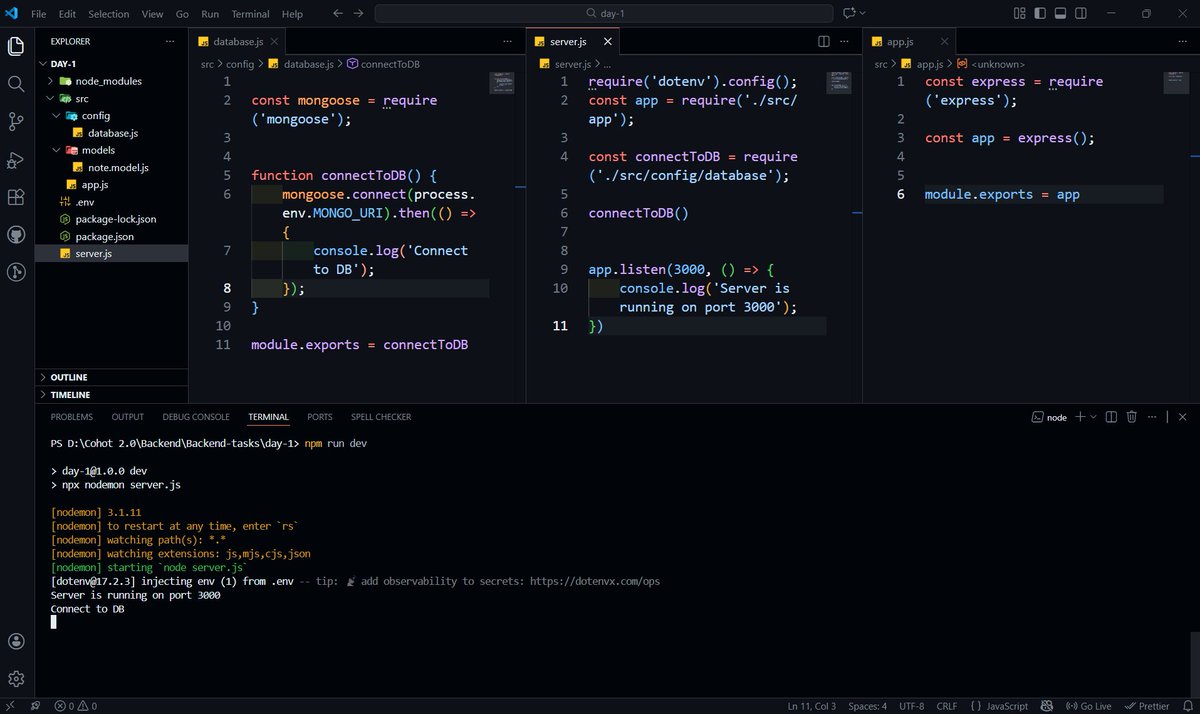This screenshot has height=714, width=1200.
Task: Open the Accounts menu icon
Action: click(16, 641)
